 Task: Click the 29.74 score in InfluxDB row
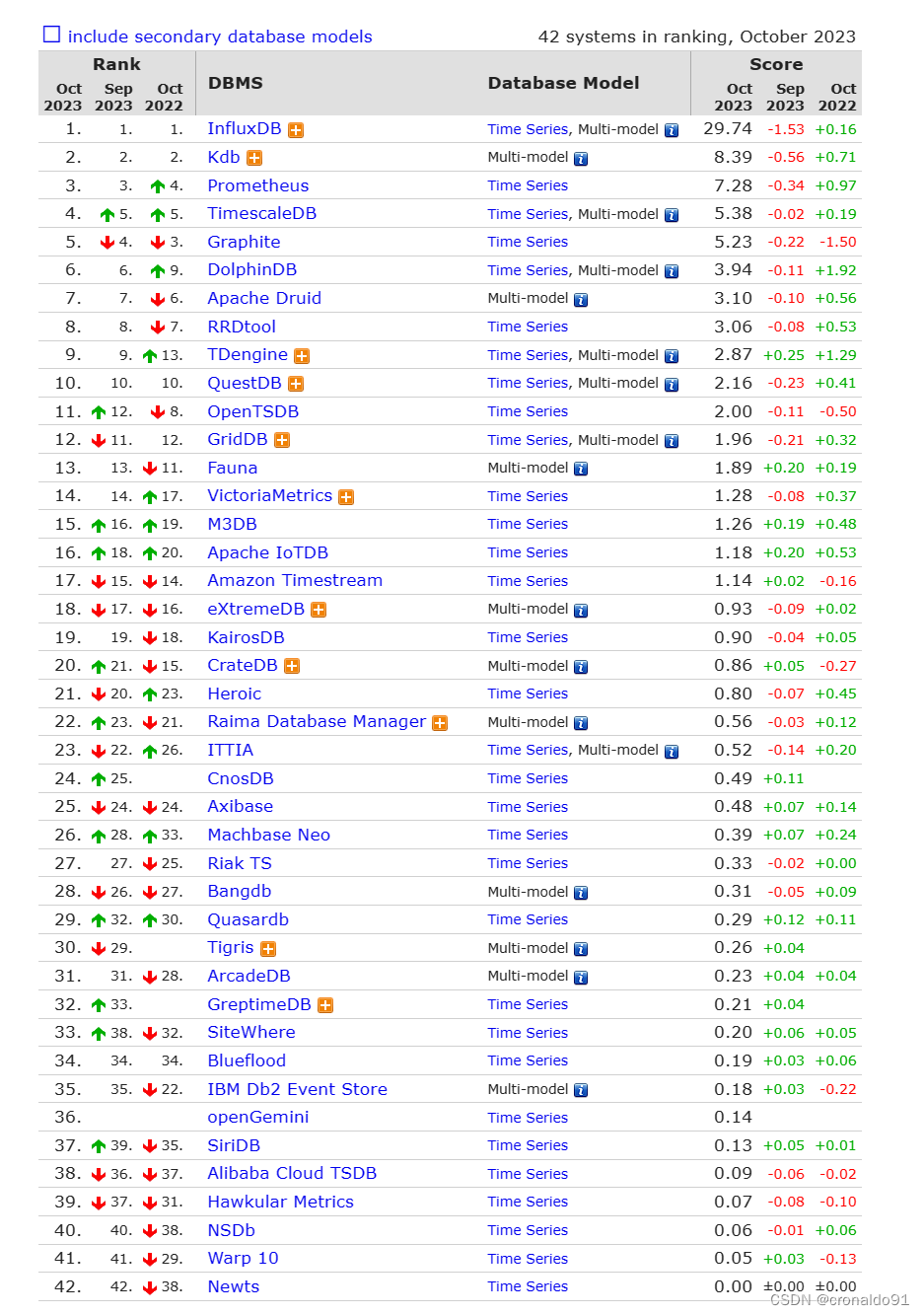tap(728, 129)
